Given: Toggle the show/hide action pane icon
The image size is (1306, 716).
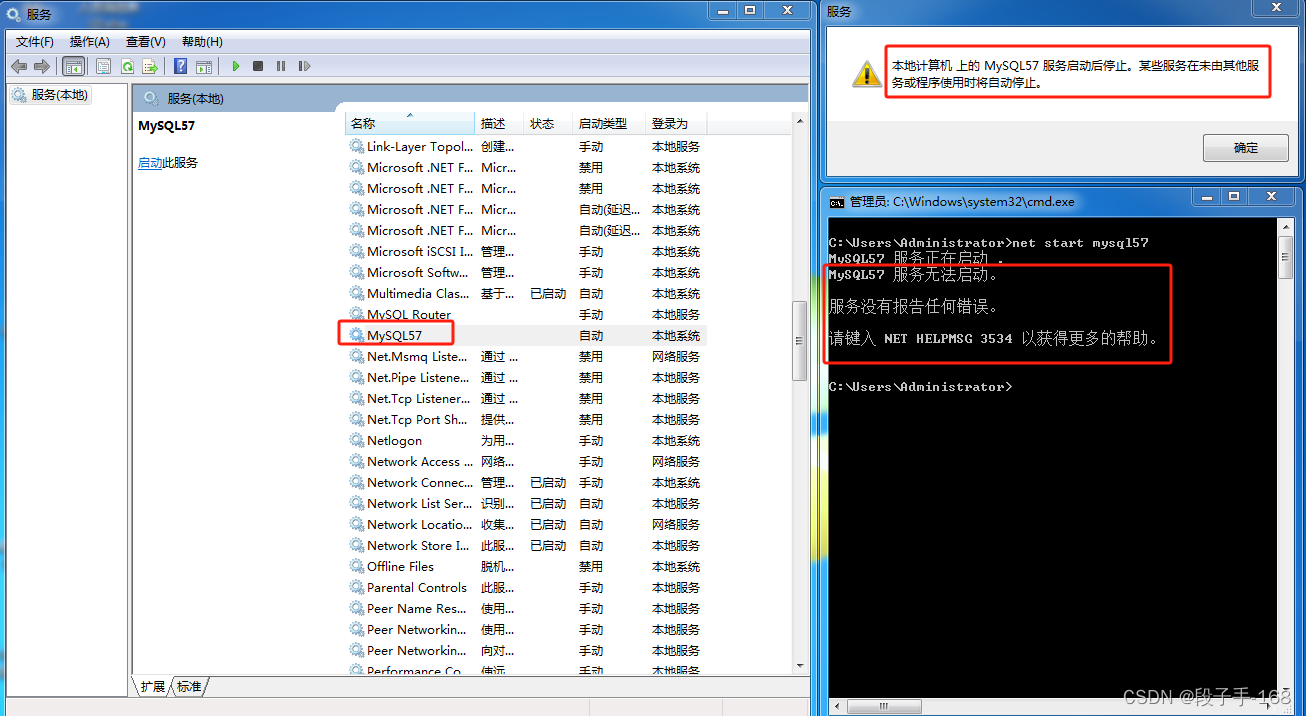Looking at the screenshot, I should click(x=204, y=66).
